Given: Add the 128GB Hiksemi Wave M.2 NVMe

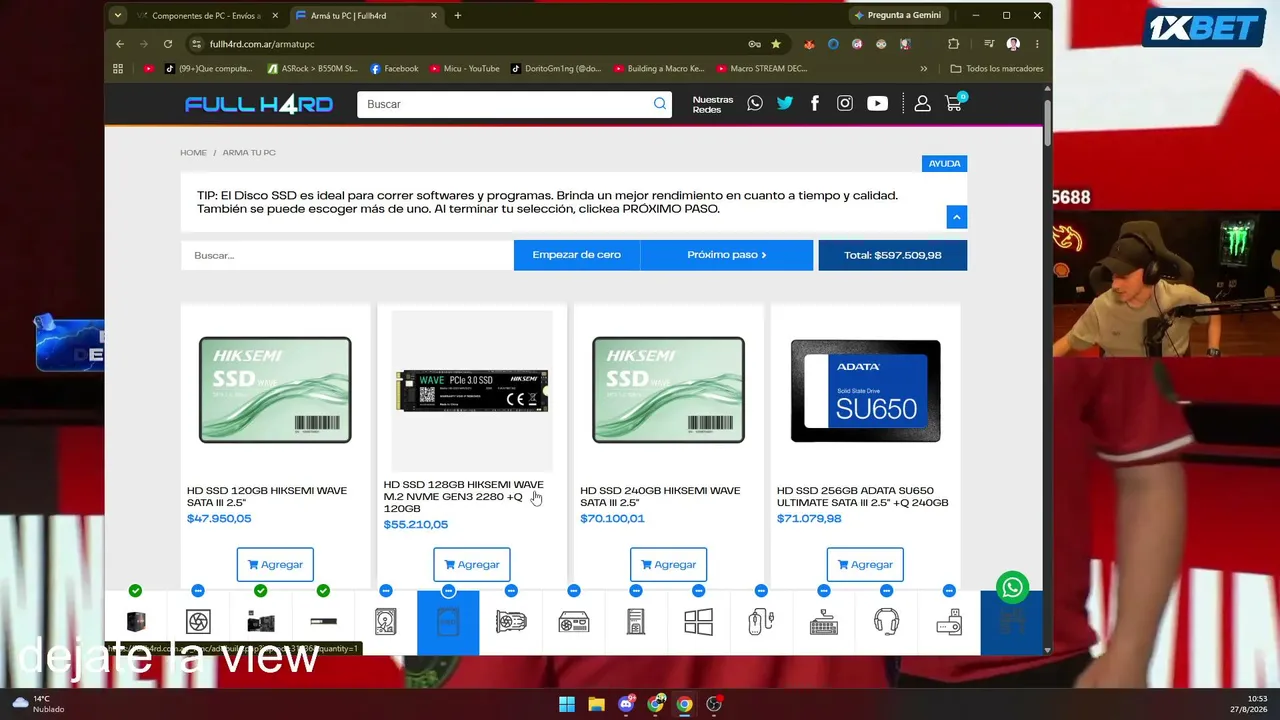Looking at the screenshot, I should (472, 564).
